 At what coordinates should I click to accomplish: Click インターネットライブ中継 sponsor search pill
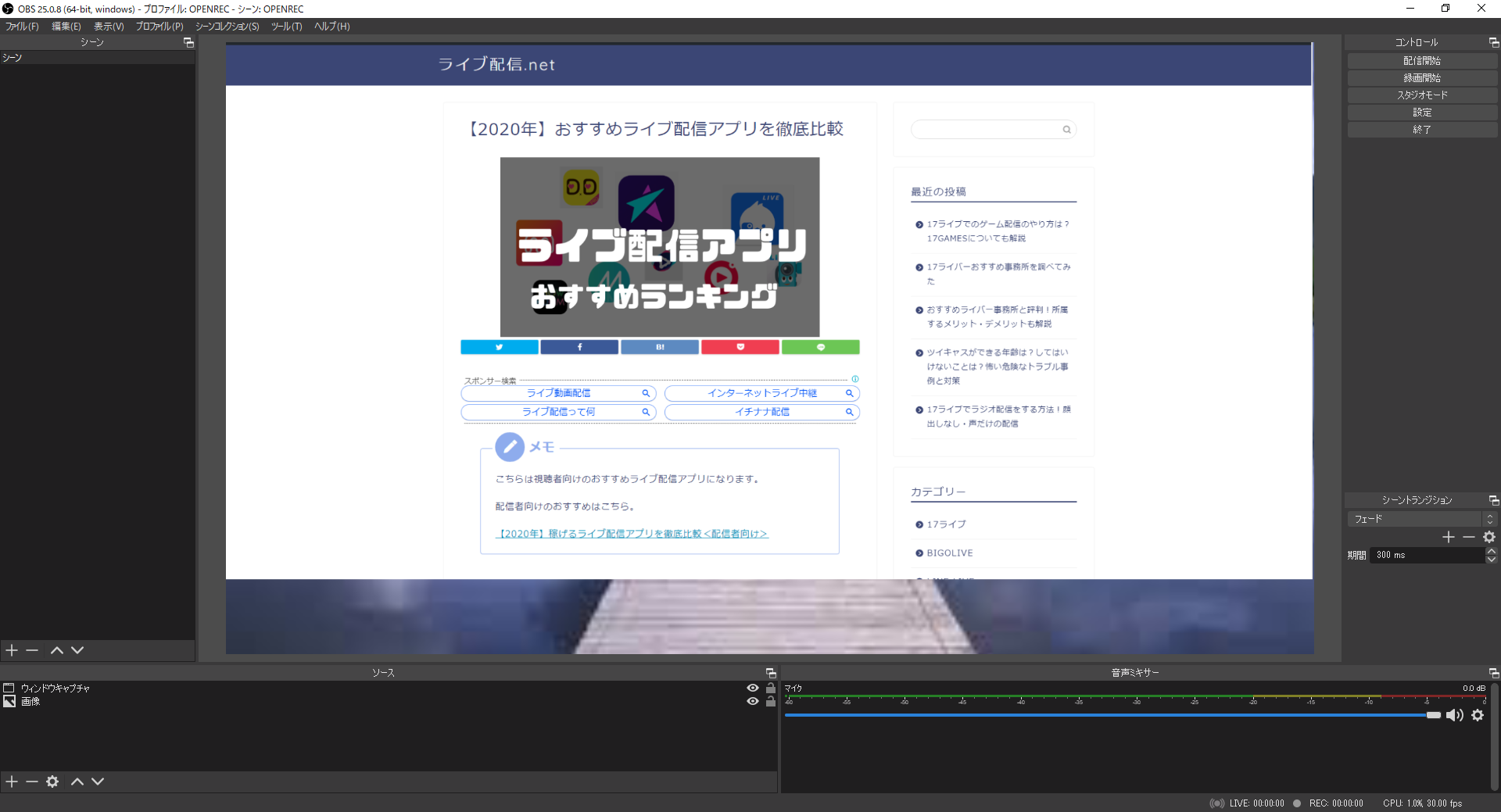[762, 393]
